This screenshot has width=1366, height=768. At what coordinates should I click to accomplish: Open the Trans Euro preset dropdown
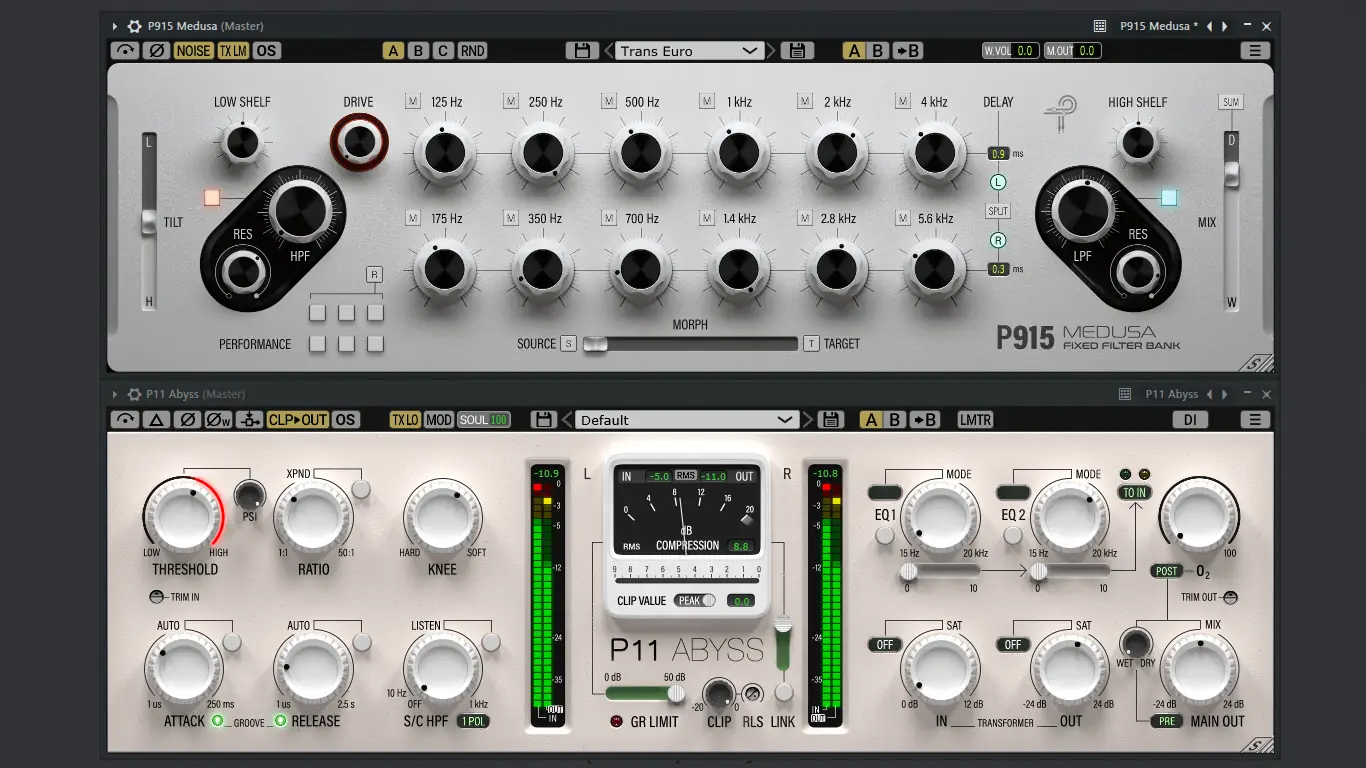689,51
